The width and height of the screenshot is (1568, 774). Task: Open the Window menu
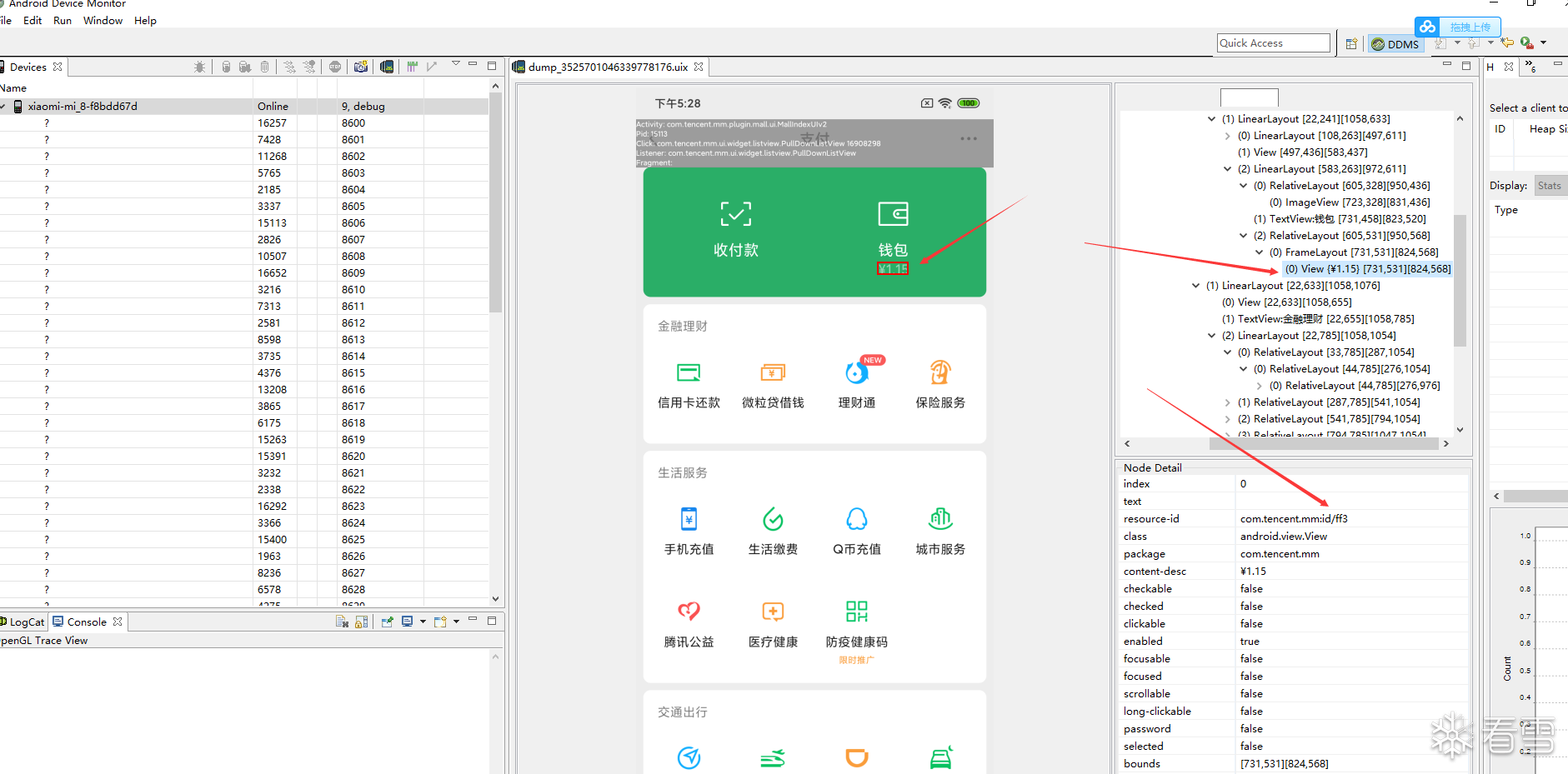103,20
